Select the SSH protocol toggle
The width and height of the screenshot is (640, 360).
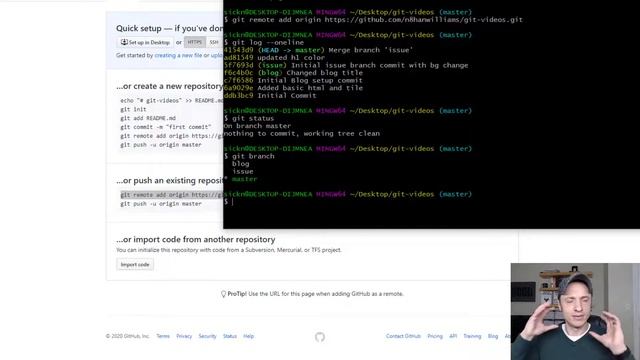(214, 42)
